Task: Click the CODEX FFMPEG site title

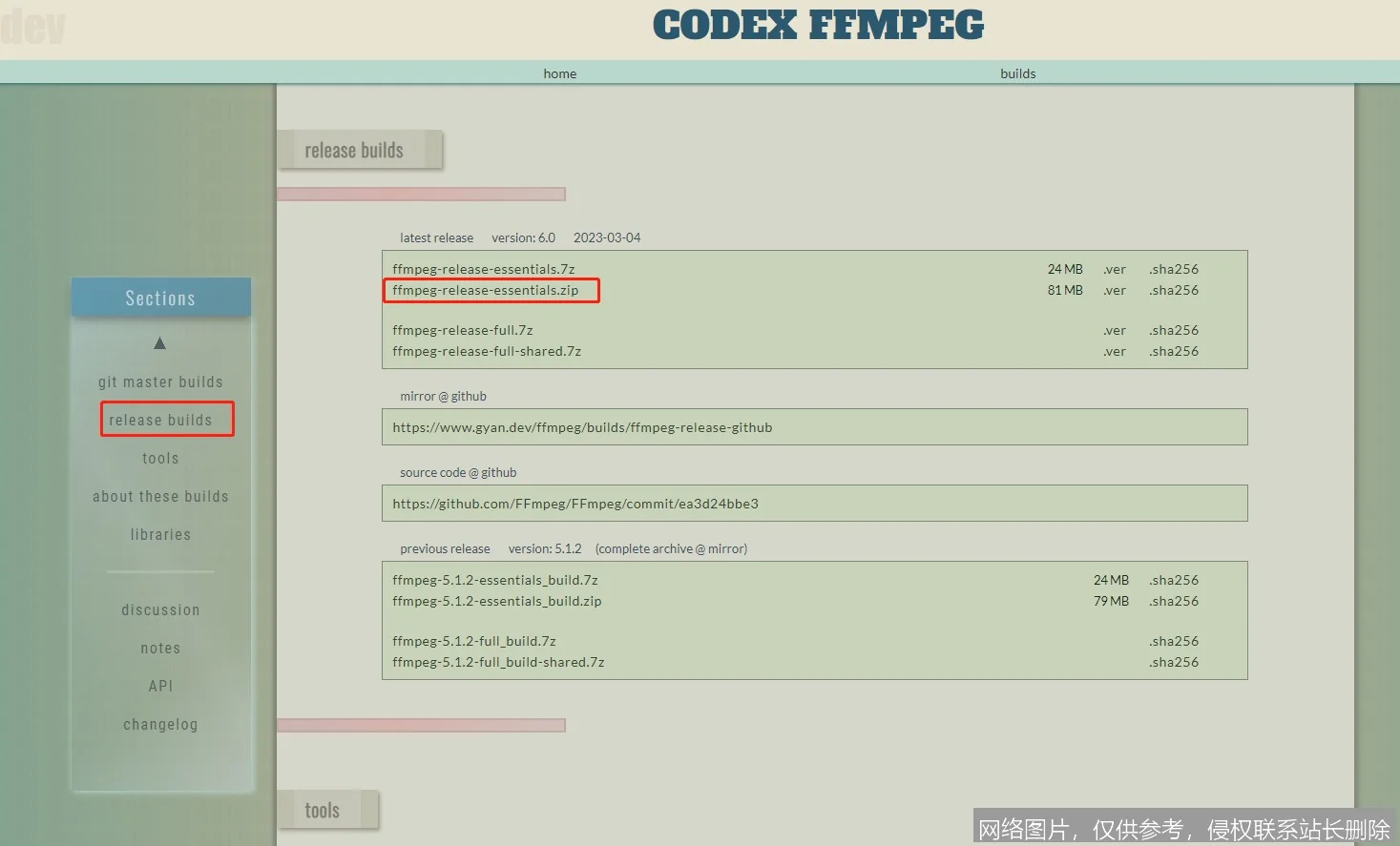Action: point(818,26)
